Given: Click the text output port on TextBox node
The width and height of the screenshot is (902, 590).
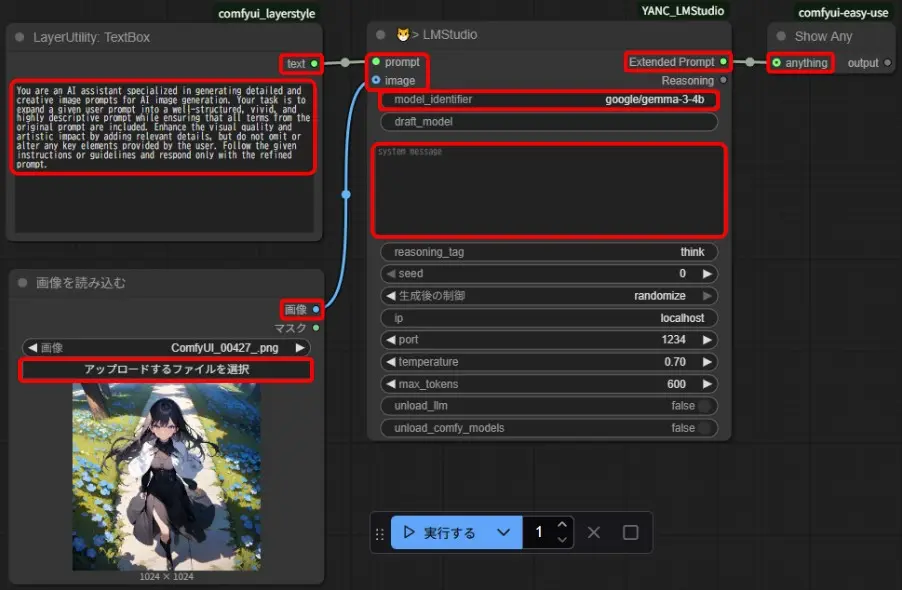Looking at the screenshot, I should [x=314, y=64].
